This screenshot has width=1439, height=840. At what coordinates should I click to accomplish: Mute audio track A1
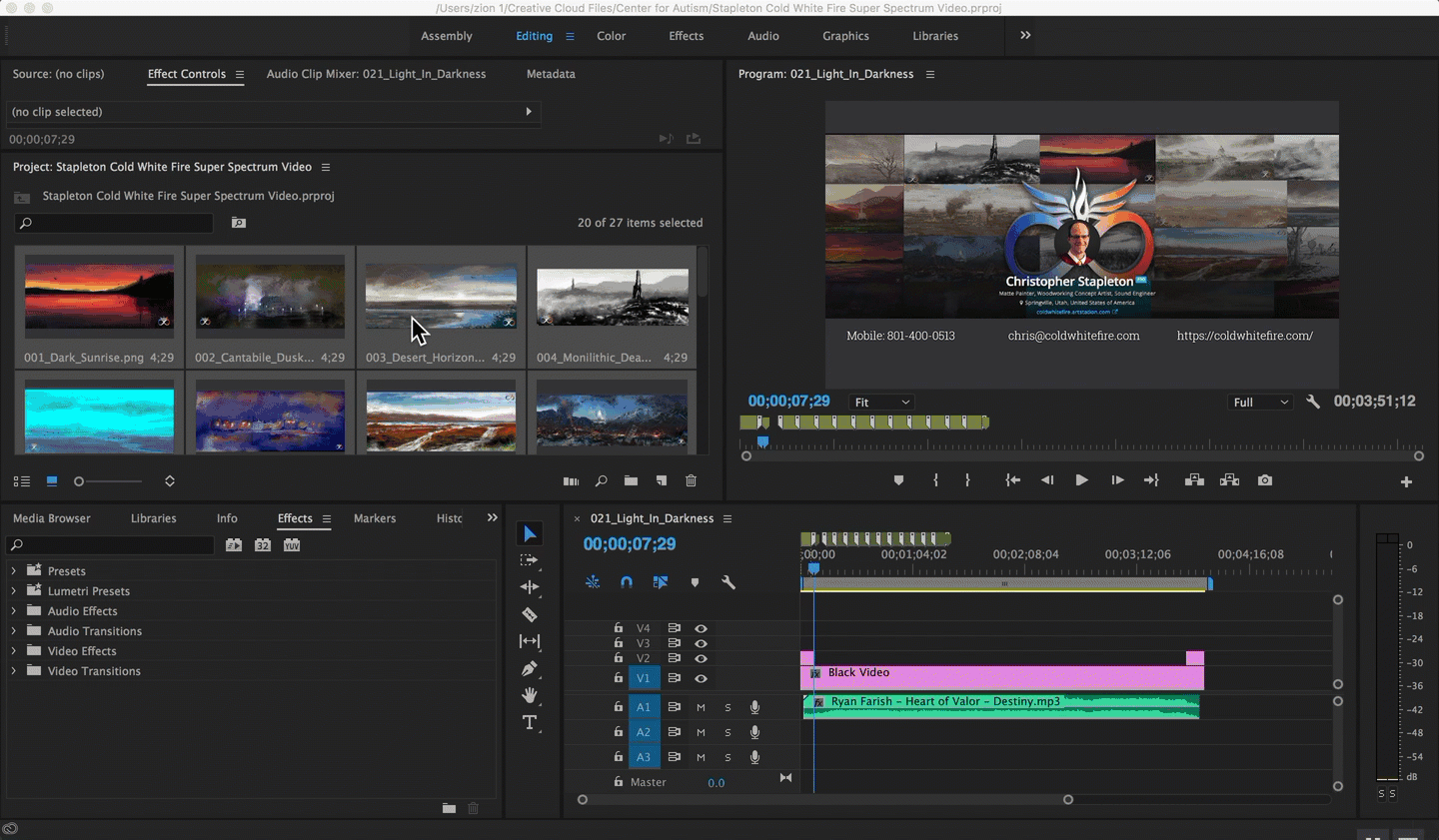coord(701,707)
